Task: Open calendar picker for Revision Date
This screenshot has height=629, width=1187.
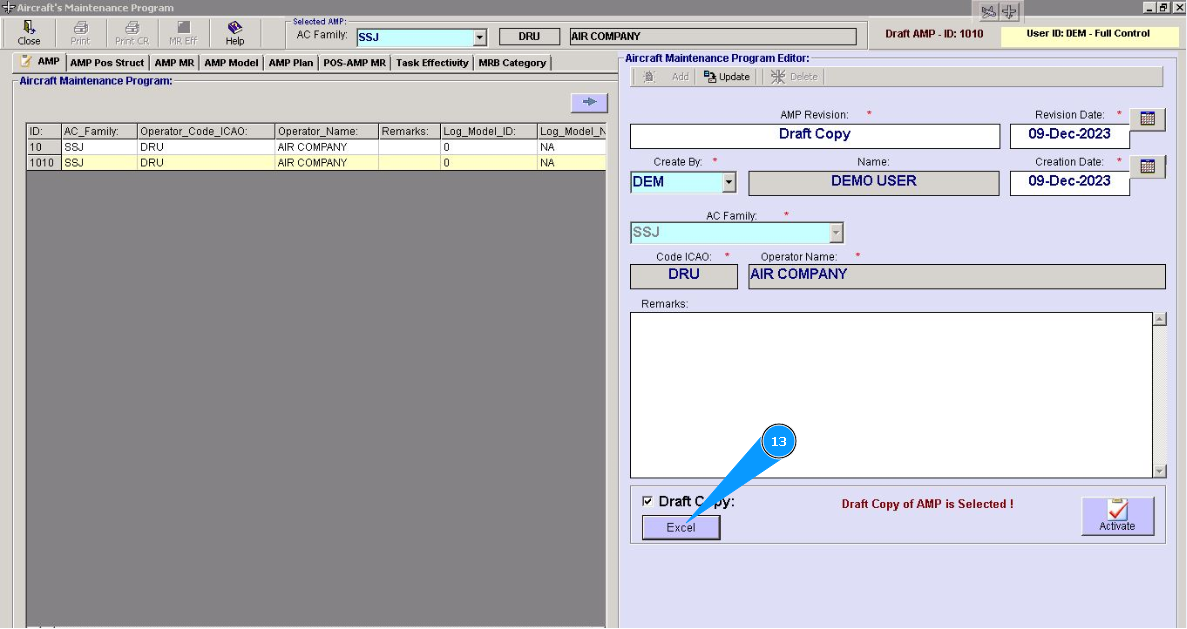Action: coord(1147,119)
